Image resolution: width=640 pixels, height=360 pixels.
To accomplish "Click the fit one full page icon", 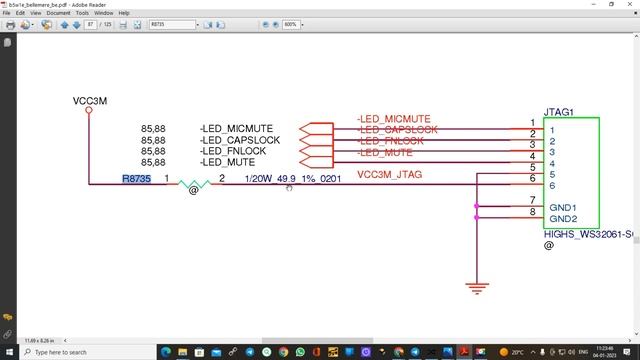I will [x=137, y=25].
